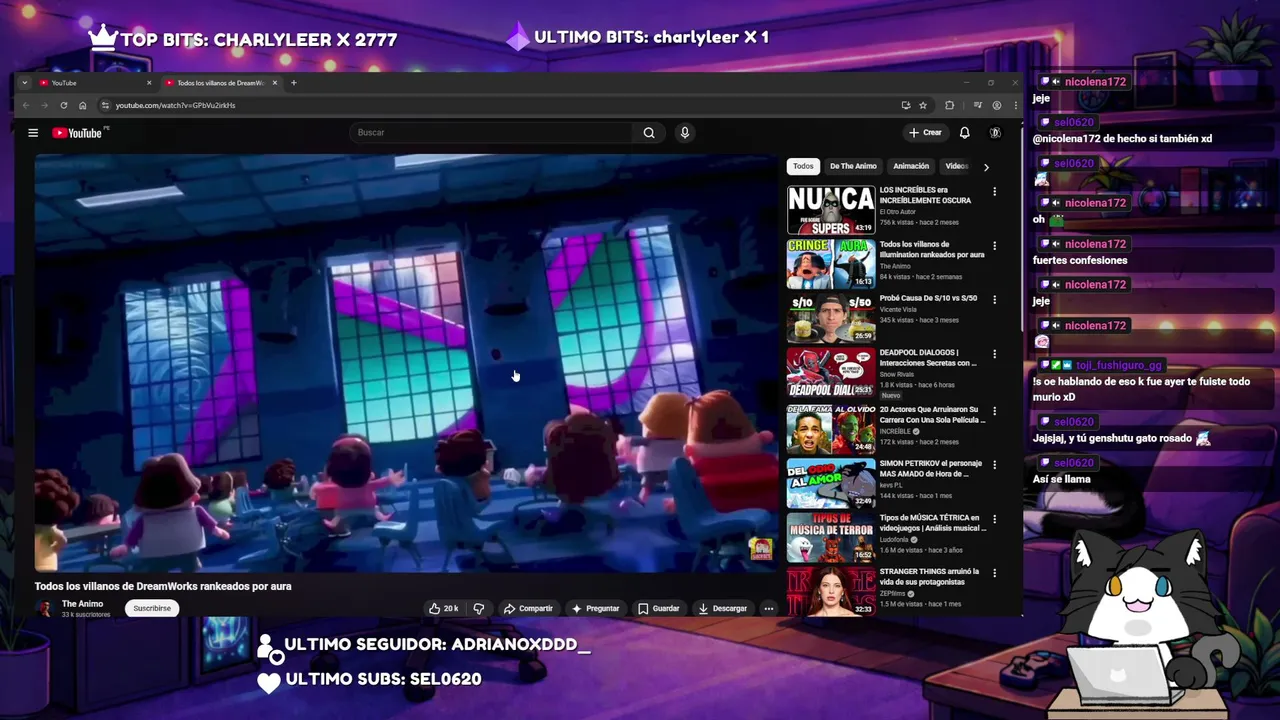This screenshot has height=720, width=1280.
Task: Click the browser forward arrow
Action: [x=44, y=105]
